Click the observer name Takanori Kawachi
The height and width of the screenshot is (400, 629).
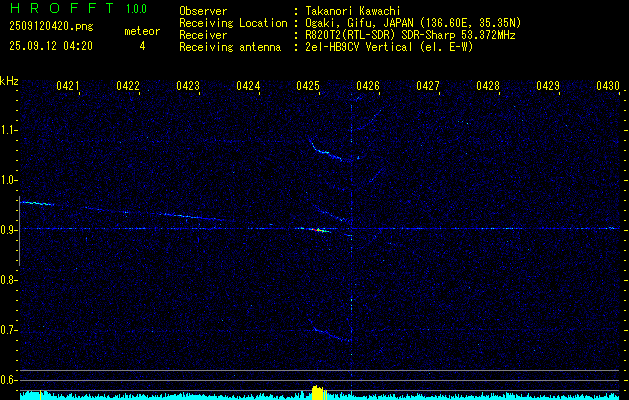pyautogui.click(x=352, y=11)
